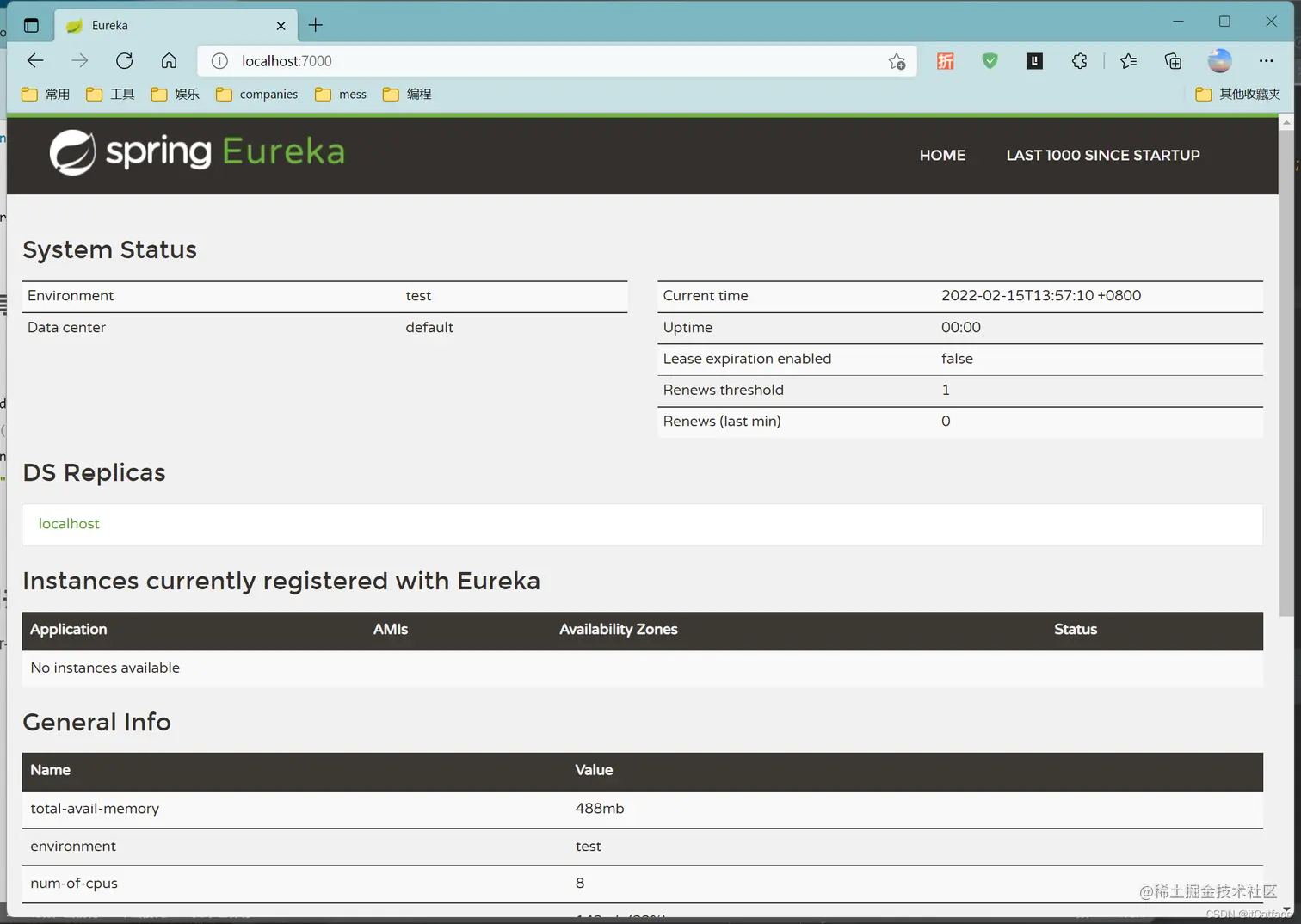This screenshot has height=924, width=1301.
Task: Reload the Eureka page
Action: (125, 60)
